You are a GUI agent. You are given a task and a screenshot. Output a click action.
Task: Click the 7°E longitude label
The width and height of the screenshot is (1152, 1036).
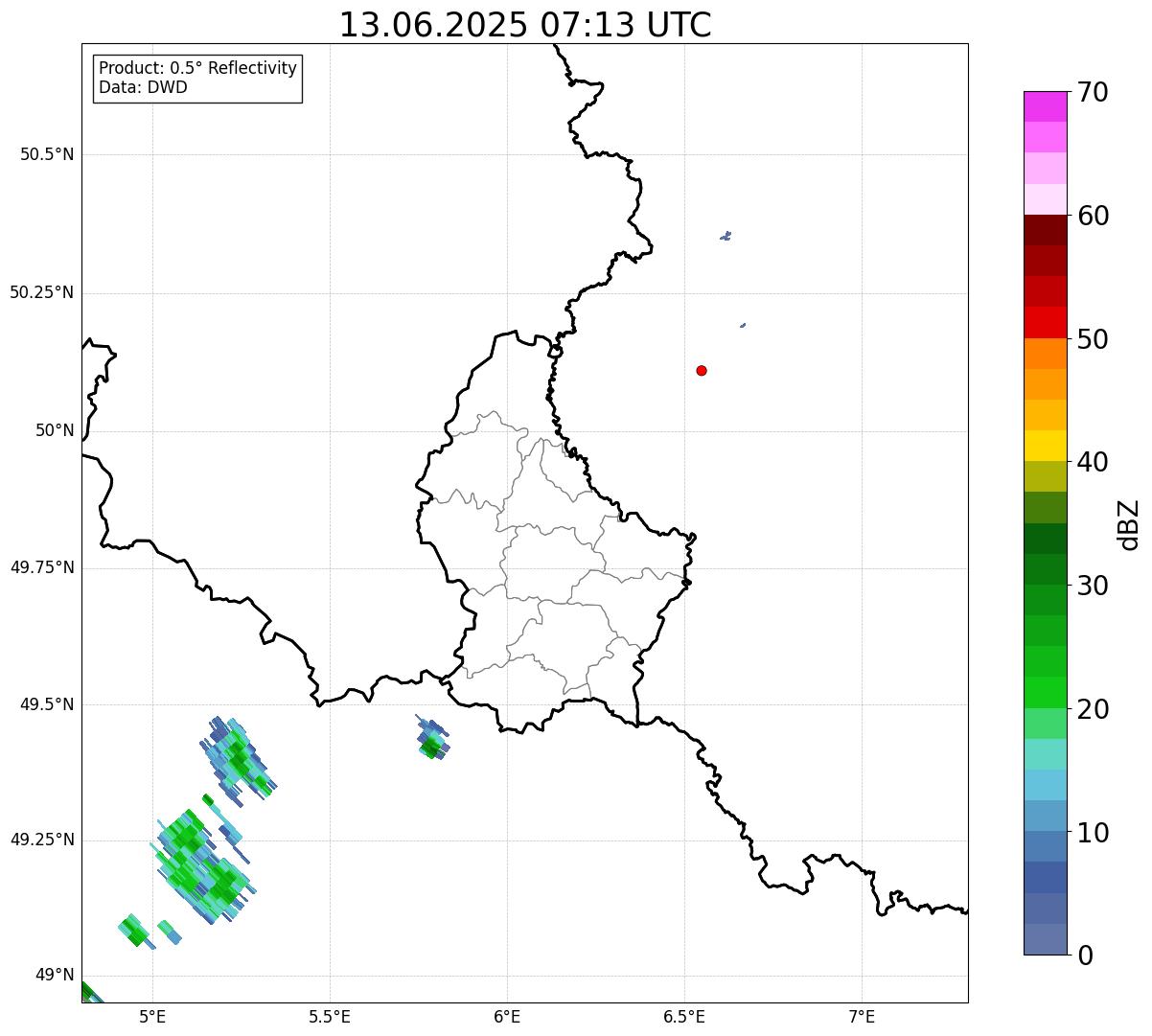(862, 1016)
